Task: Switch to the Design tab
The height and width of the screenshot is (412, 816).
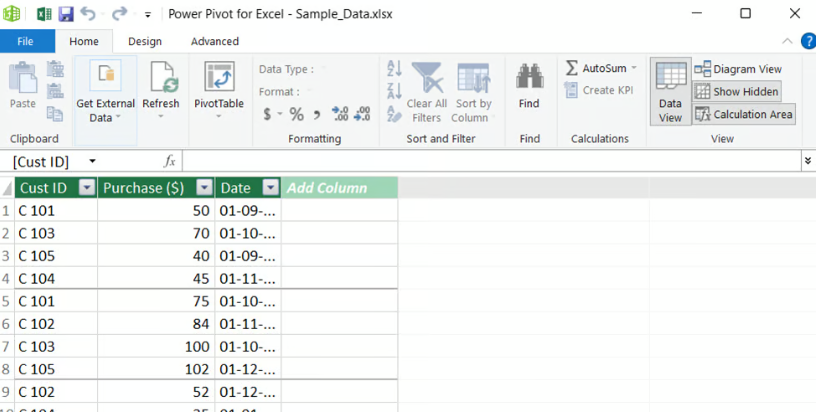Action: click(145, 42)
